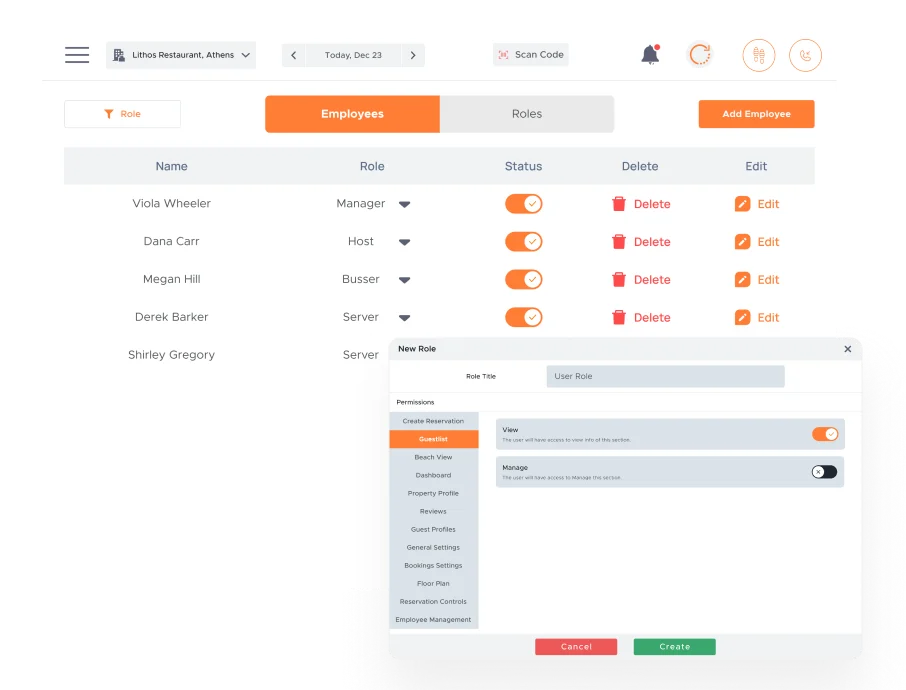Viewport: 906px width, 690px height.
Task: Click the scan code icon
Action: click(503, 54)
